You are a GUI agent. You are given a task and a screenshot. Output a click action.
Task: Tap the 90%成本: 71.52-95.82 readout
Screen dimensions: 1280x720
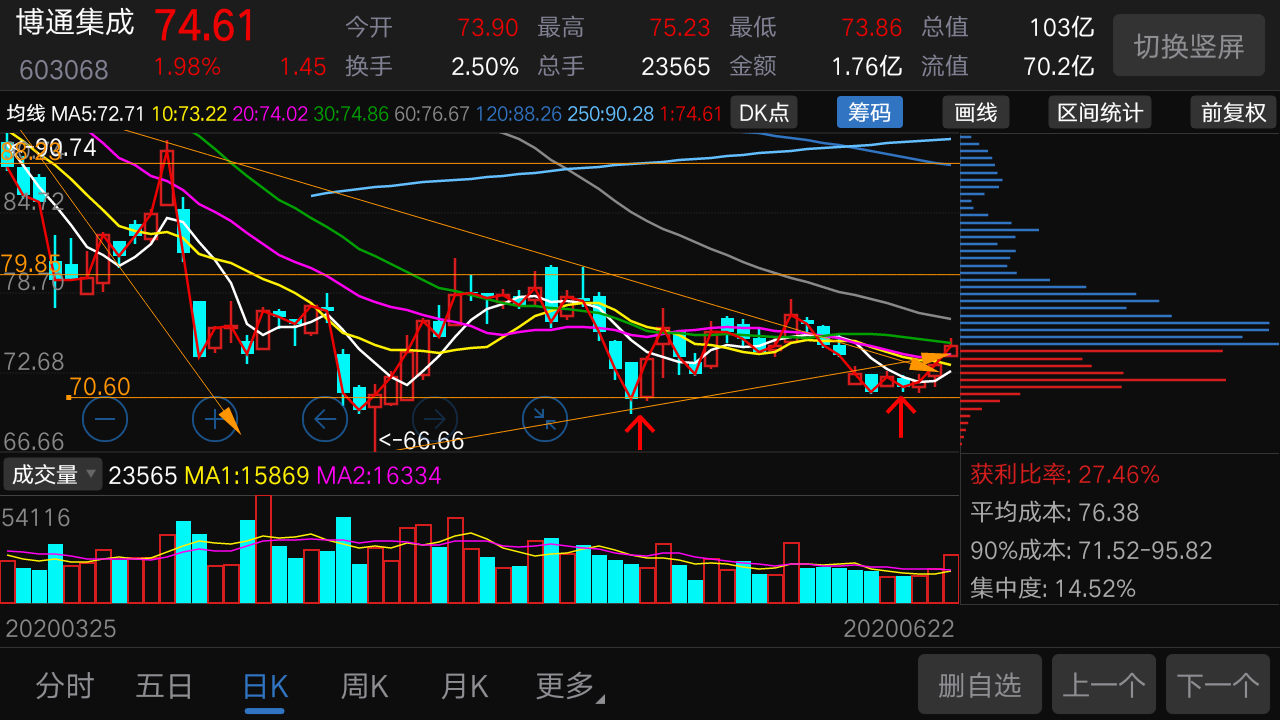[x=1091, y=550]
